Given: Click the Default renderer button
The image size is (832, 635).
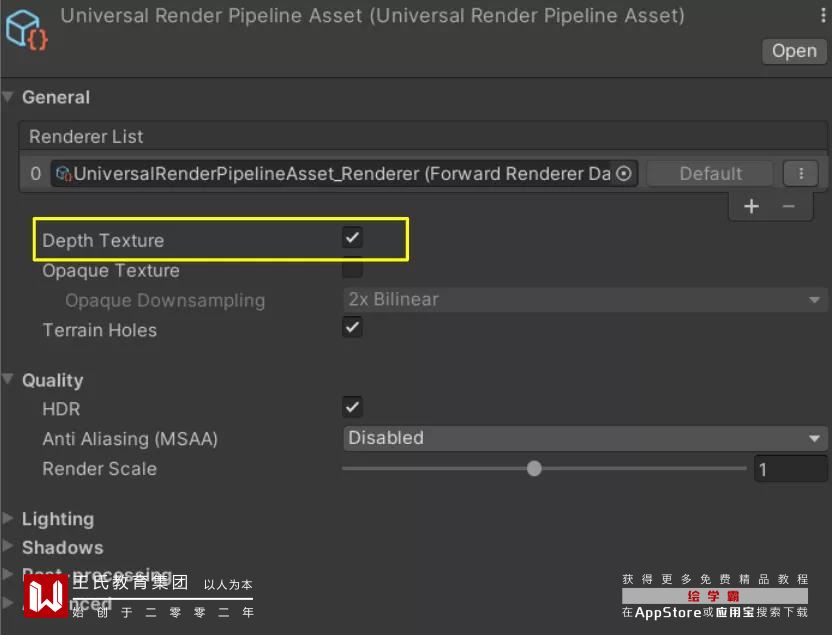Looking at the screenshot, I should click(x=710, y=174).
